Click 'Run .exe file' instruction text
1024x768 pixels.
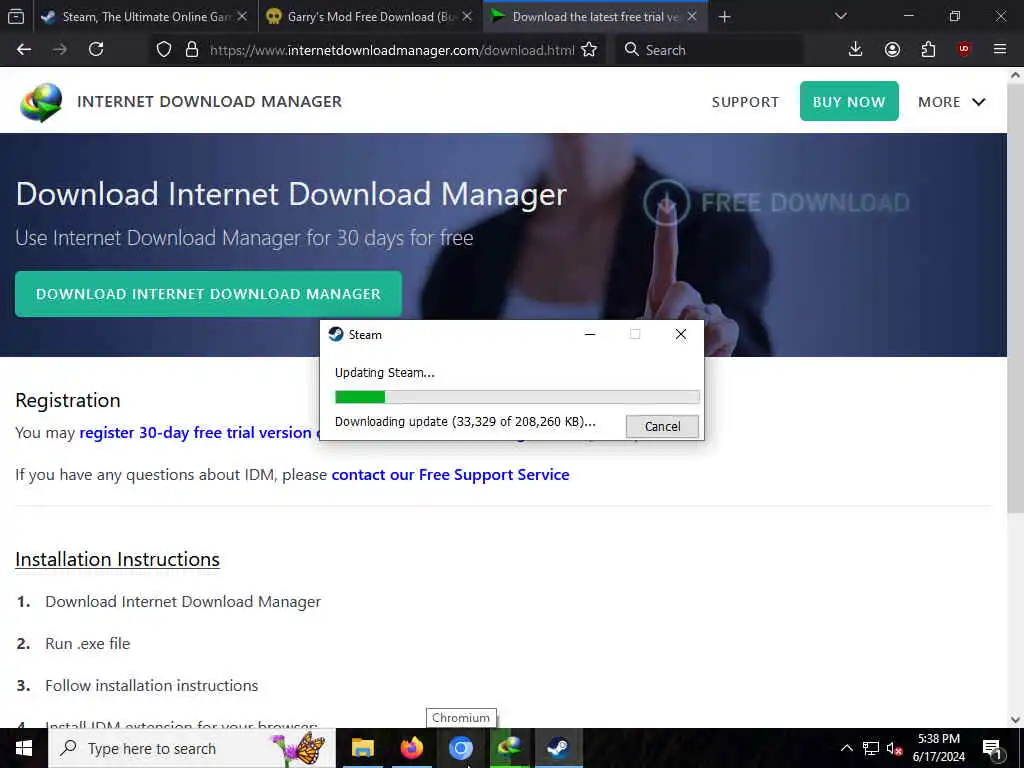88,644
